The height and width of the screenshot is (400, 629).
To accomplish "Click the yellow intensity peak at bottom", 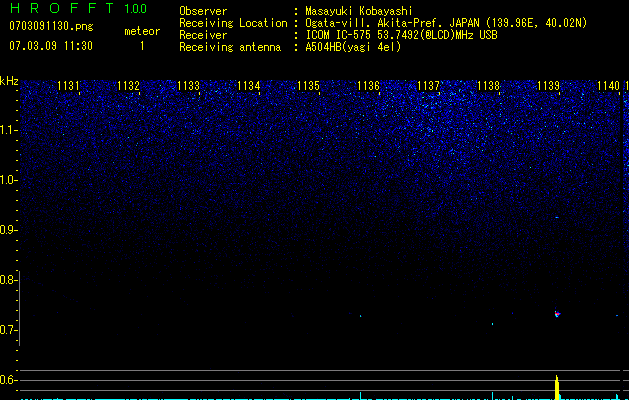I will pos(557,387).
